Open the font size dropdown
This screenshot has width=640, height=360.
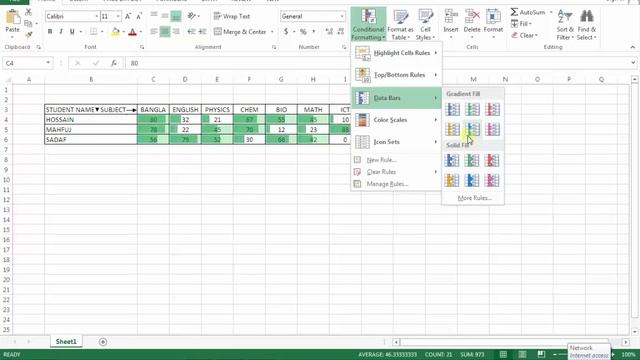coord(118,16)
